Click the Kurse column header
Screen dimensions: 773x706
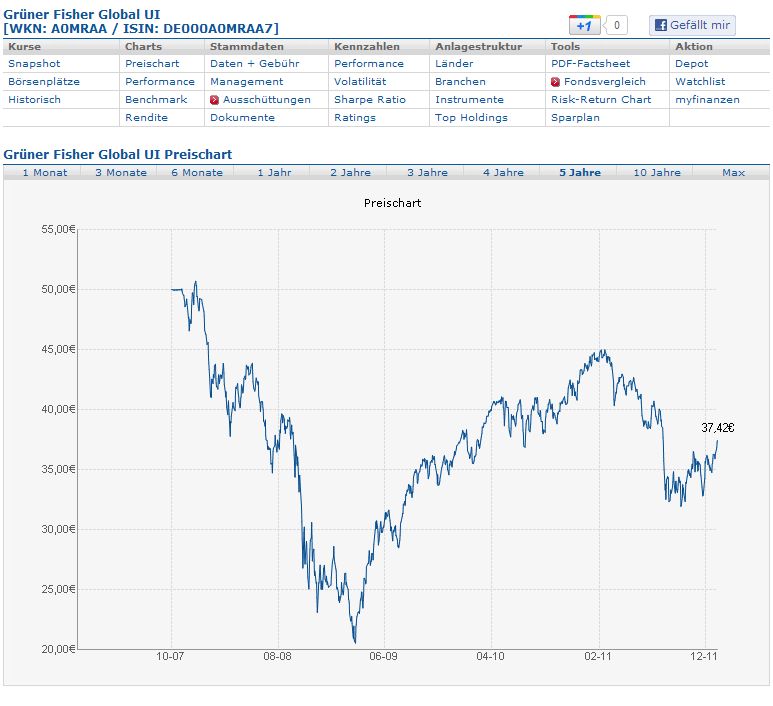tap(25, 46)
